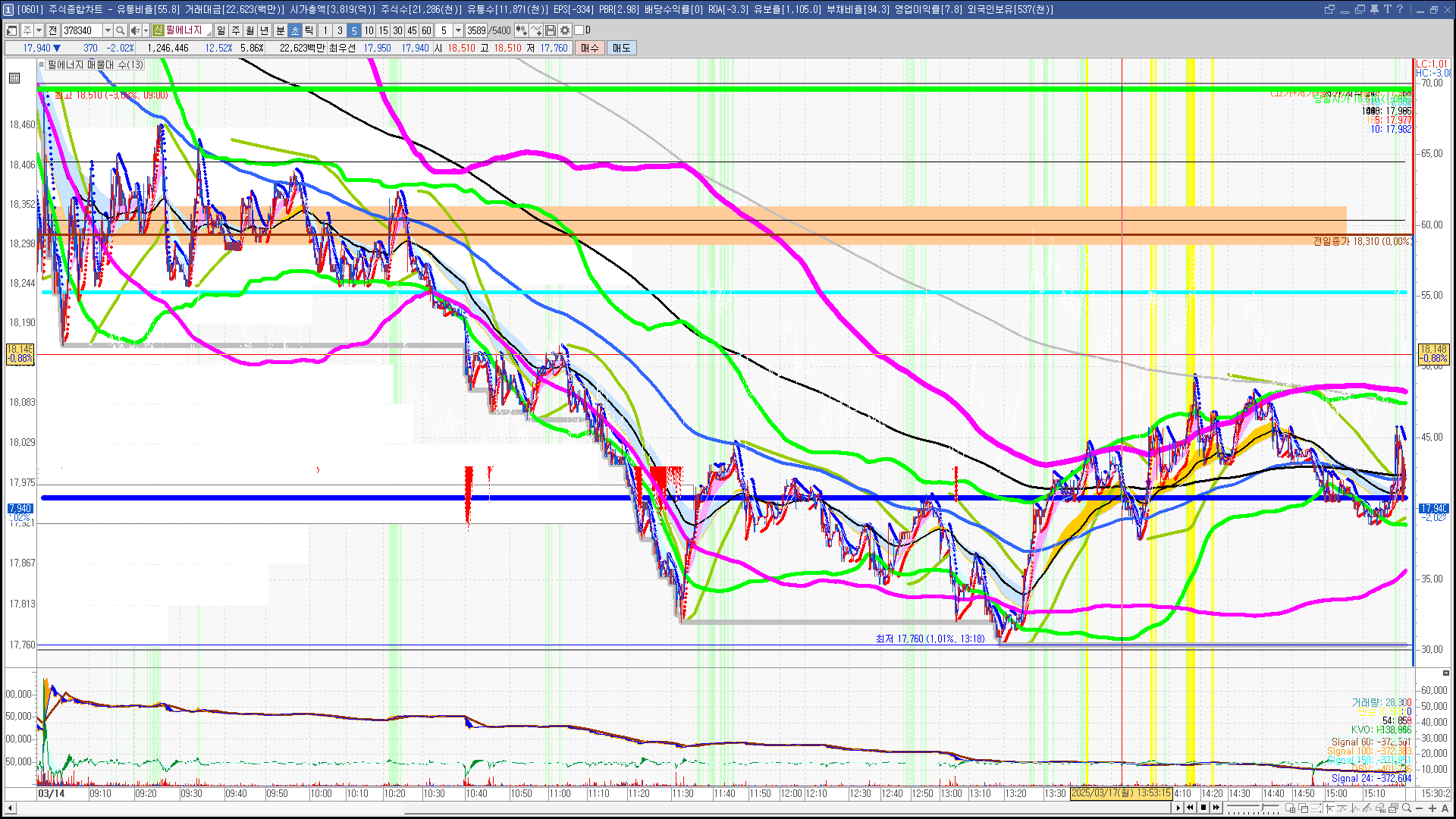The image size is (1456, 819).
Task: Click the save chart floppy icon
Action: click(x=551, y=30)
